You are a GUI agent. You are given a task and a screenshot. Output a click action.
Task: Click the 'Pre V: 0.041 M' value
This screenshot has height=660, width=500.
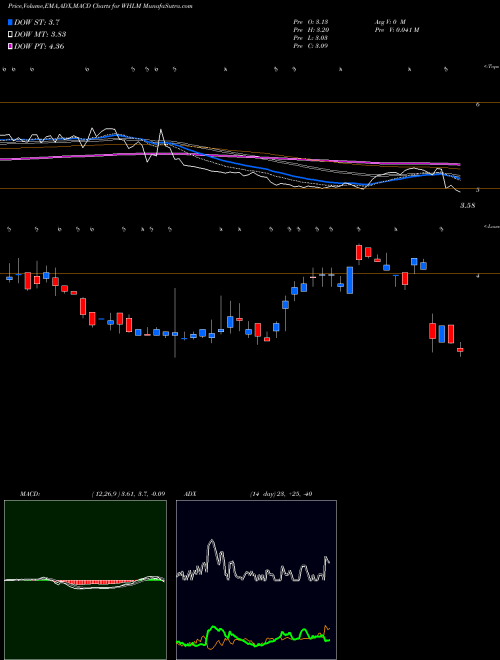point(396,30)
